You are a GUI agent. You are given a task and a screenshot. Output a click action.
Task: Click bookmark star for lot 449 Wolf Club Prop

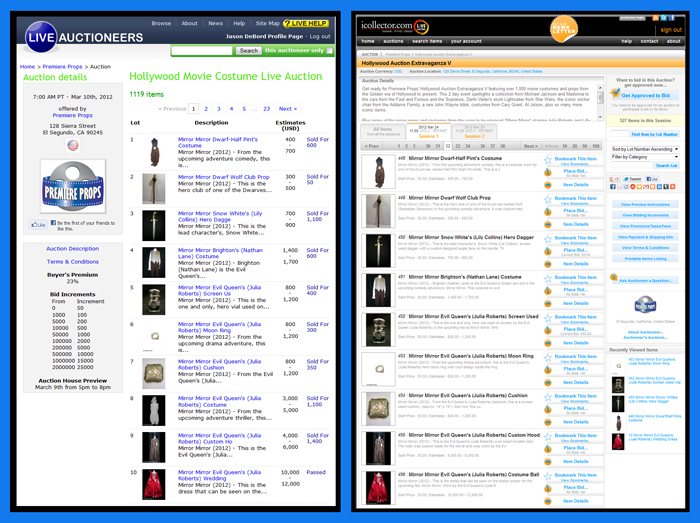coord(548,199)
